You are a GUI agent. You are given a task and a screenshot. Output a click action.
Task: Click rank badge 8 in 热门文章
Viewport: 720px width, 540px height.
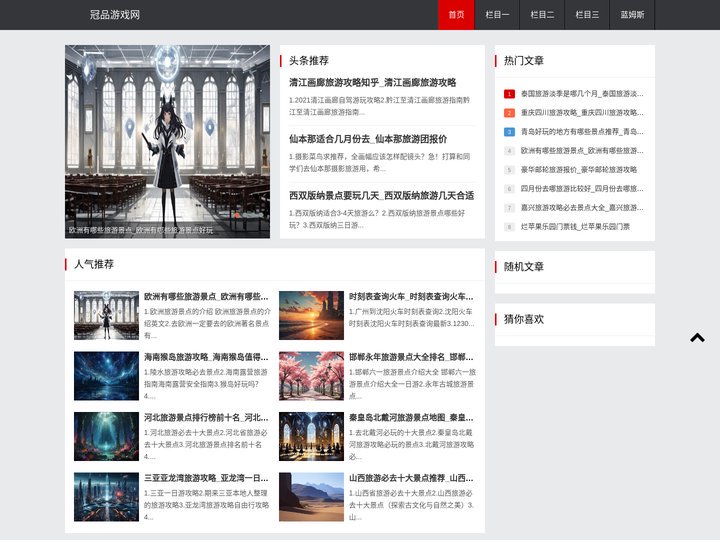tap(509, 227)
